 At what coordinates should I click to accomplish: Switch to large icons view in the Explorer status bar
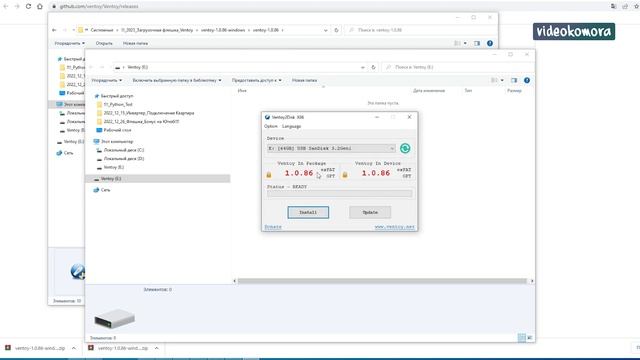click(x=530, y=338)
